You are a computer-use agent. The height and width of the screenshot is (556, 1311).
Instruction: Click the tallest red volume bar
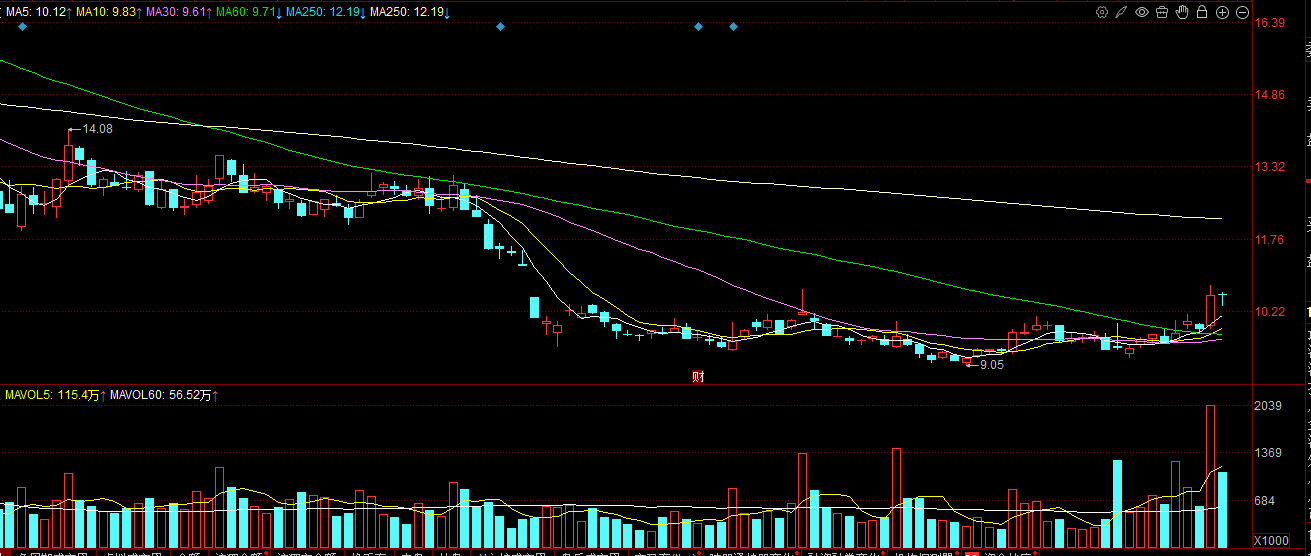pos(1210,476)
